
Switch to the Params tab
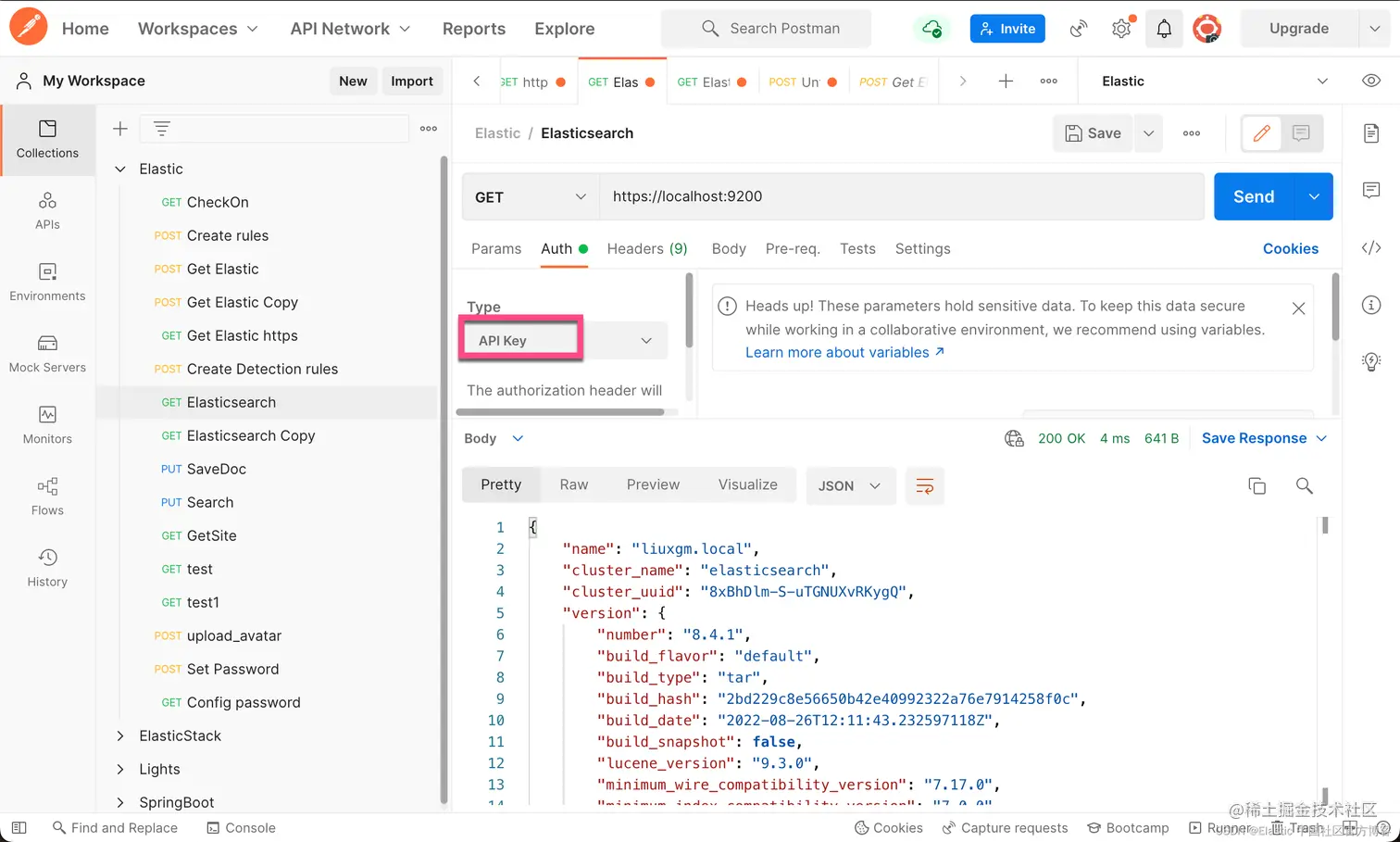(496, 248)
